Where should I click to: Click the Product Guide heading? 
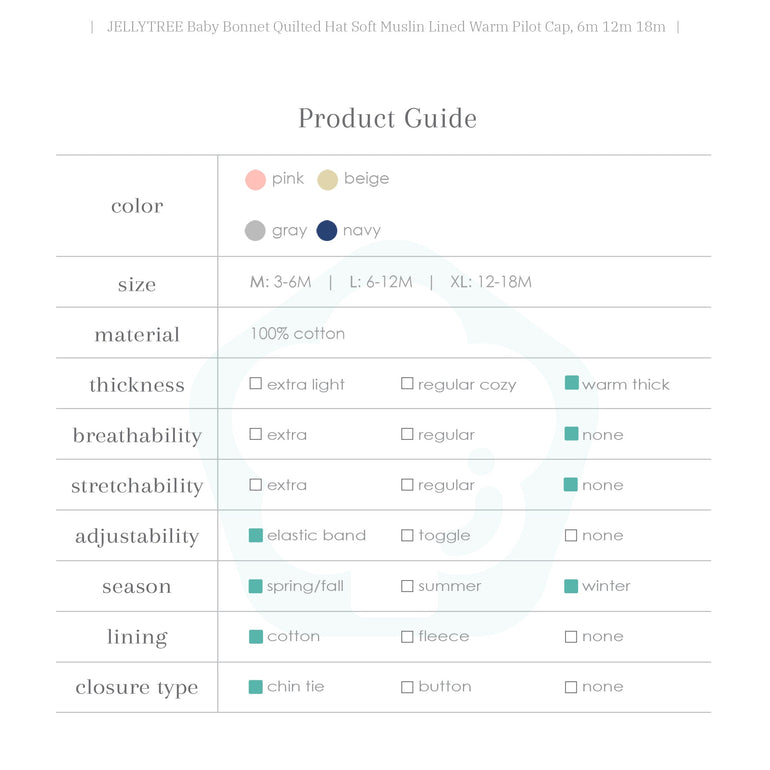[x=387, y=118]
